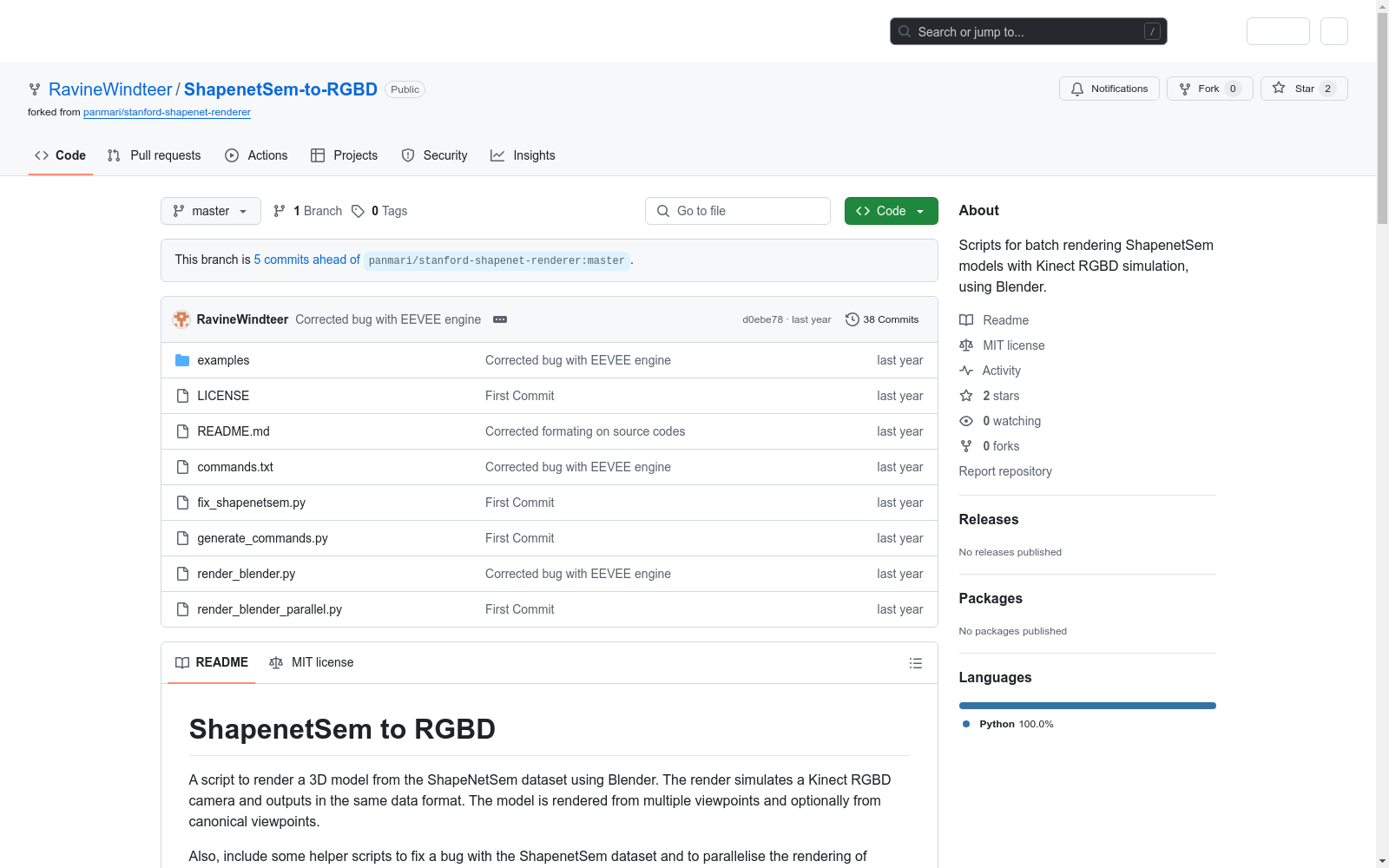Click the commands.txt file icon

(182, 467)
